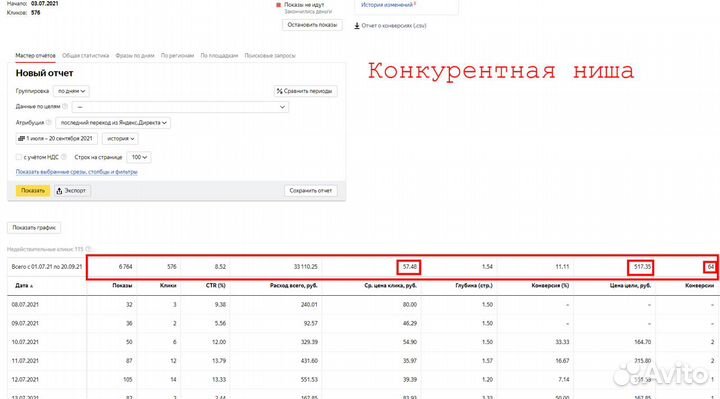This screenshot has width=720, height=399.
Task: Click the yellow Показать button
Action: tap(33, 191)
